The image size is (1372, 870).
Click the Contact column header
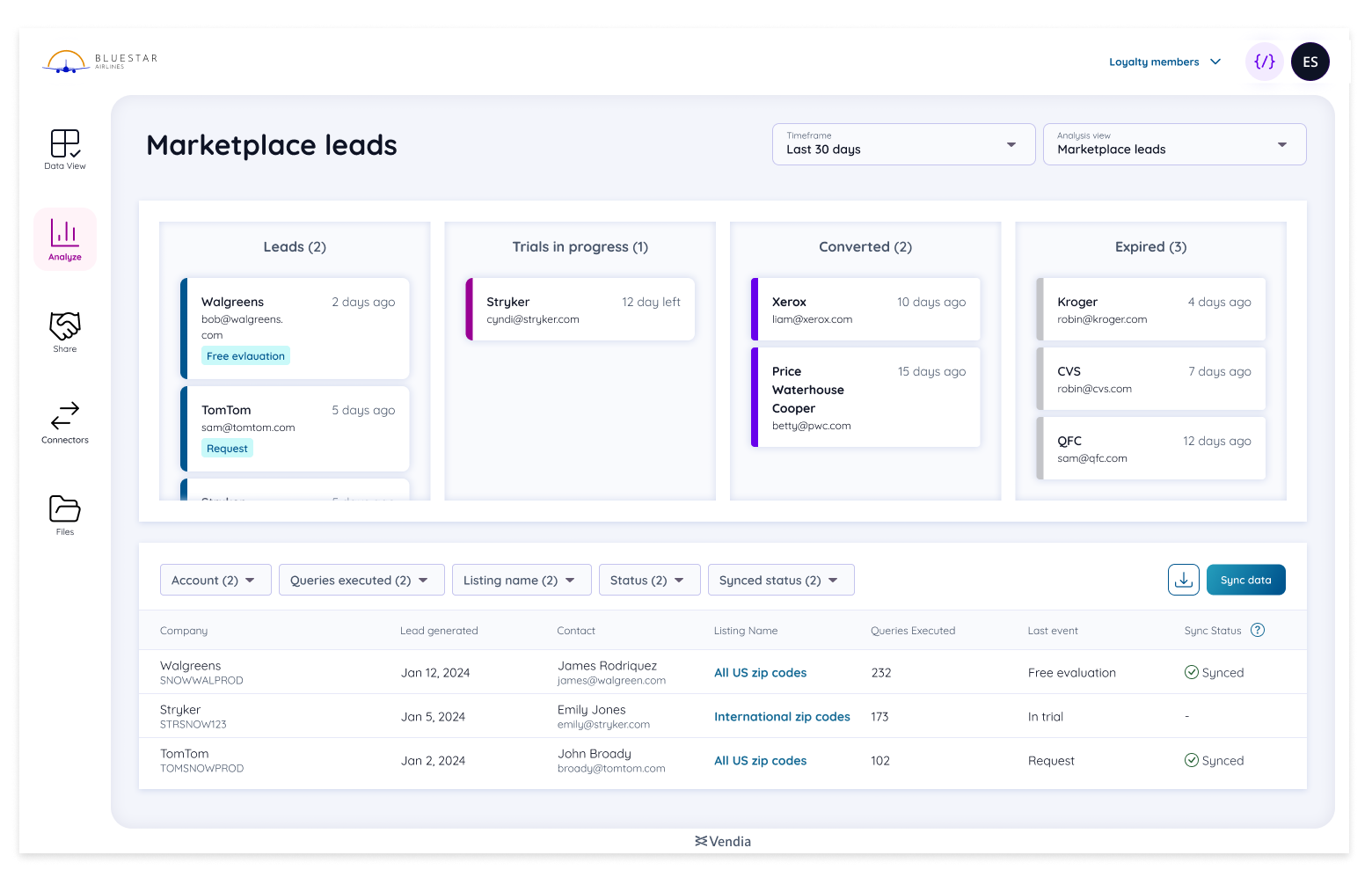click(x=576, y=631)
